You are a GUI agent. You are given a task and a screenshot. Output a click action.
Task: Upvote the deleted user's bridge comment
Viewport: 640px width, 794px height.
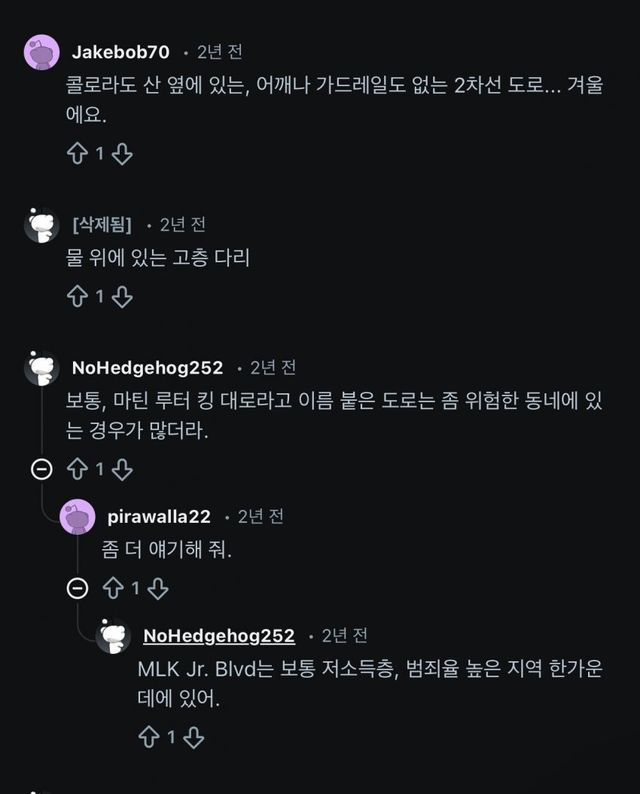pos(77,297)
